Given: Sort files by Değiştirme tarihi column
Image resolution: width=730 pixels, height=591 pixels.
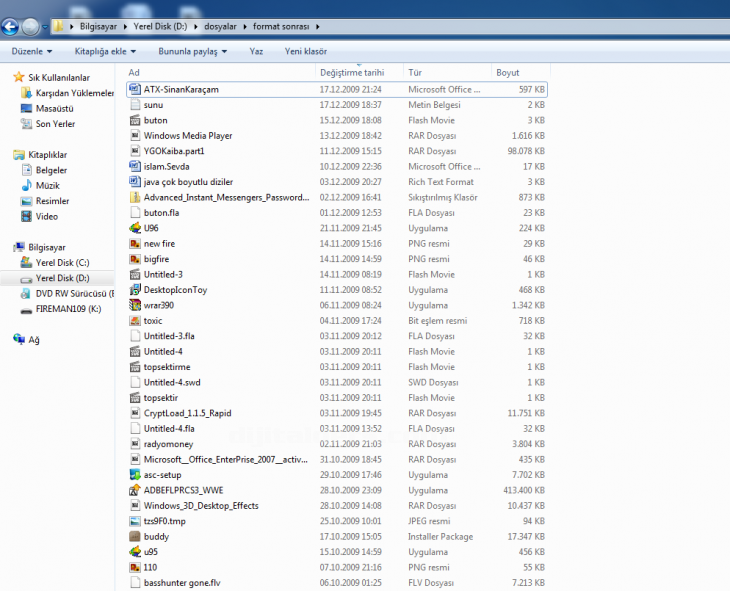Looking at the screenshot, I should coord(351,72).
